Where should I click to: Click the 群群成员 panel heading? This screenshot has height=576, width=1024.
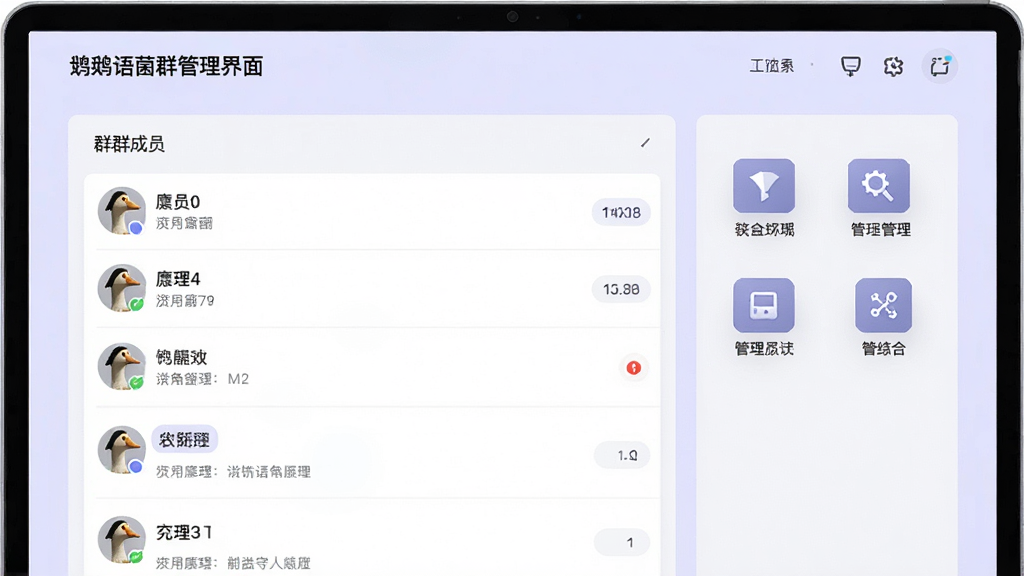click(x=129, y=144)
